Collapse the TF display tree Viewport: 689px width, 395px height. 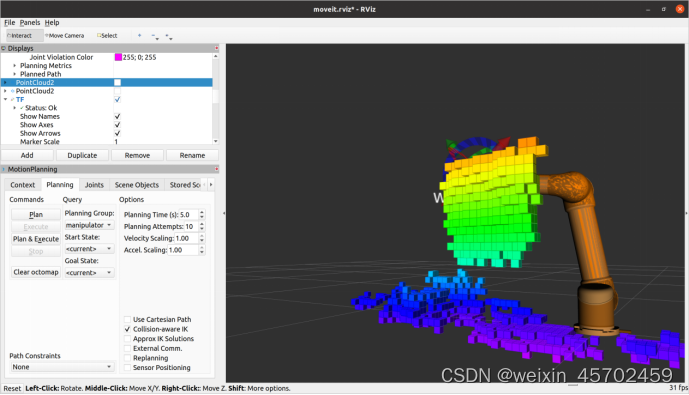[5, 100]
